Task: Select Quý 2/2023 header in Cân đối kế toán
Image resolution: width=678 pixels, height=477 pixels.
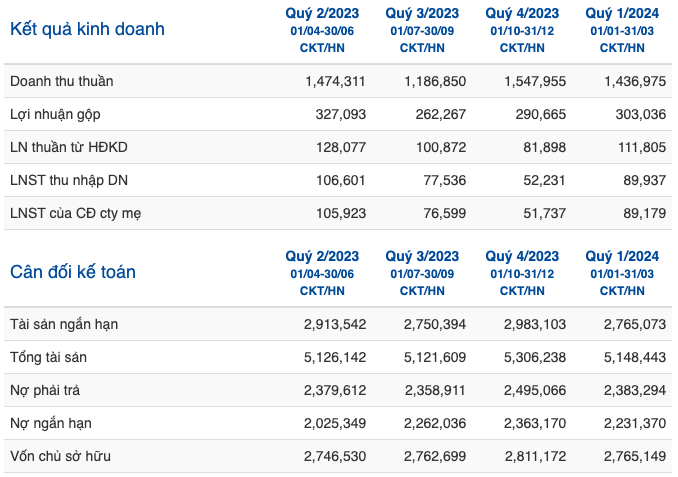Action: [x=322, y=256]
